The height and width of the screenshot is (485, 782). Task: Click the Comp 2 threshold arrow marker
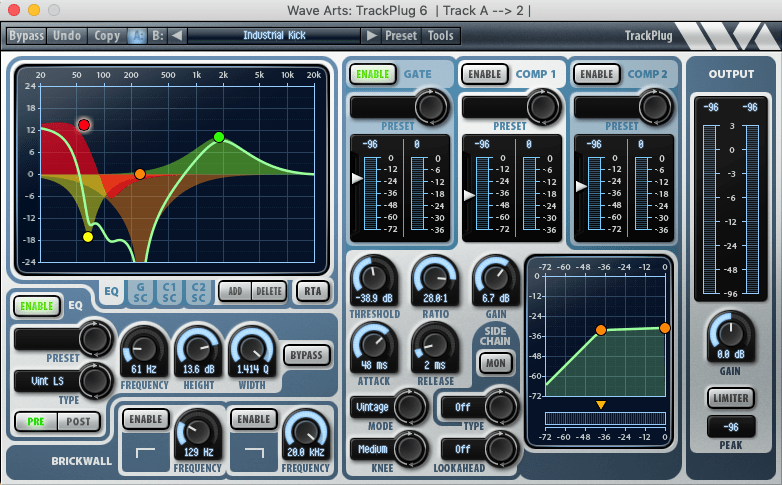point(581,187)
